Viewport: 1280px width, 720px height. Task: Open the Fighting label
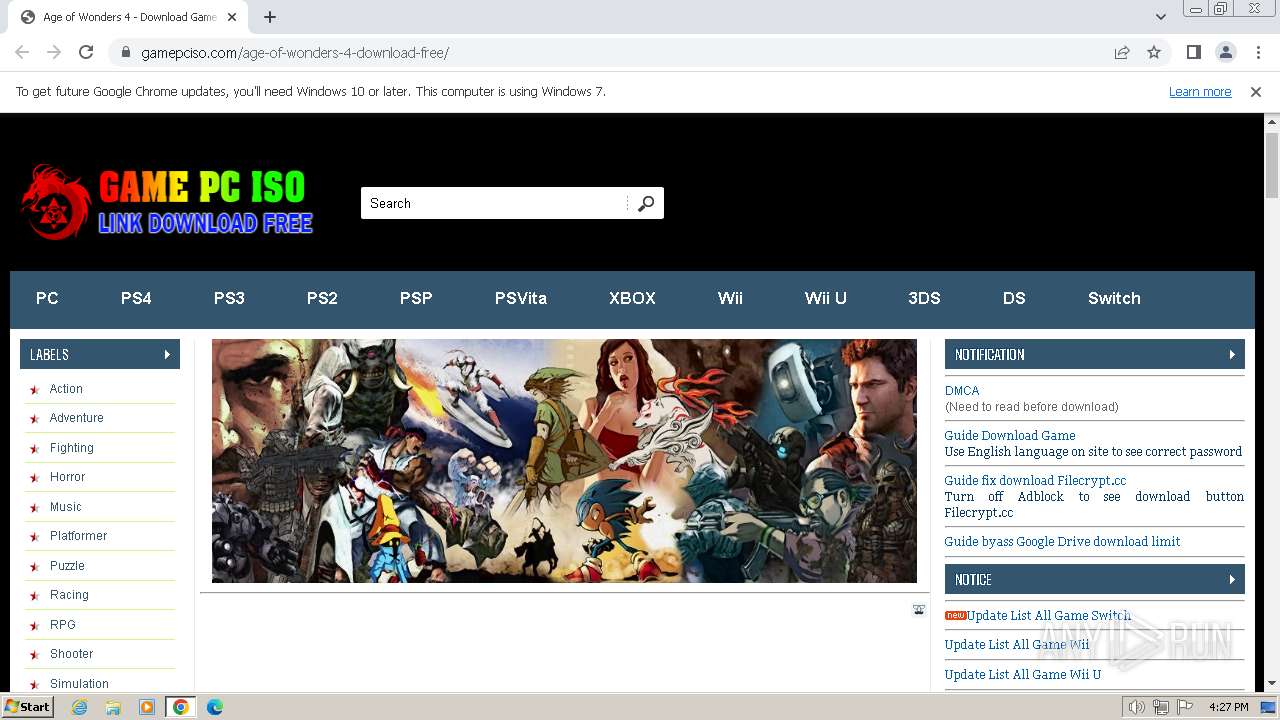pos(71,448)
